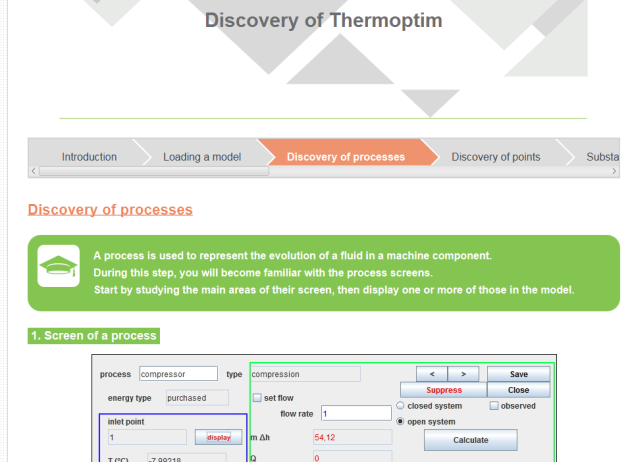Image resolution: width=630 pixels, height=462 pixels.
Task: Select the Discovery of processes tab
Action: click(x=346, y=157)
